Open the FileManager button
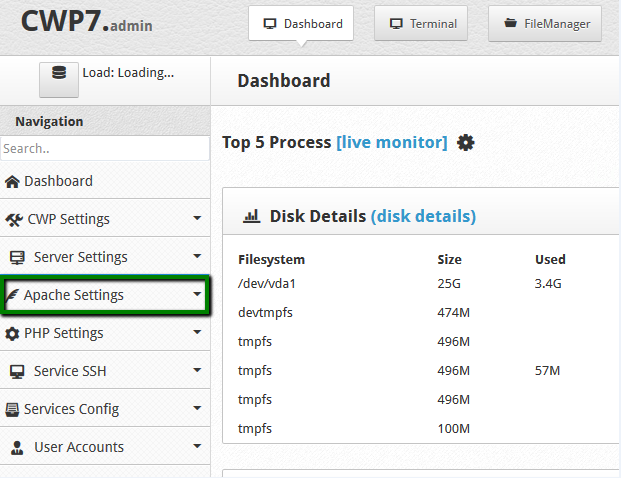 [545, 24]
